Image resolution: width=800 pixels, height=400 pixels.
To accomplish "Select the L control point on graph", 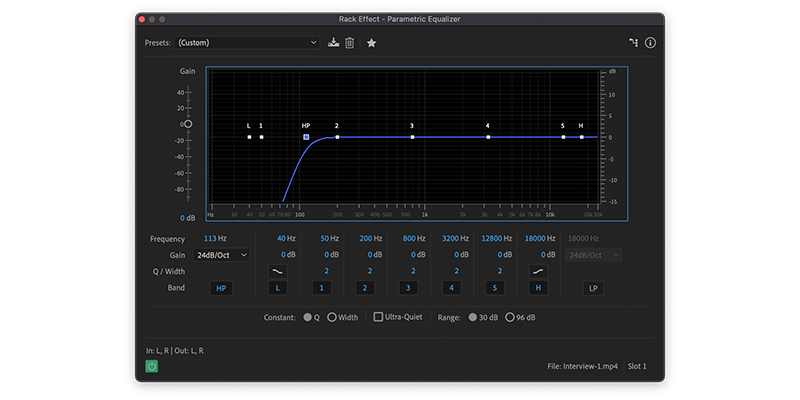I will 249,137.
